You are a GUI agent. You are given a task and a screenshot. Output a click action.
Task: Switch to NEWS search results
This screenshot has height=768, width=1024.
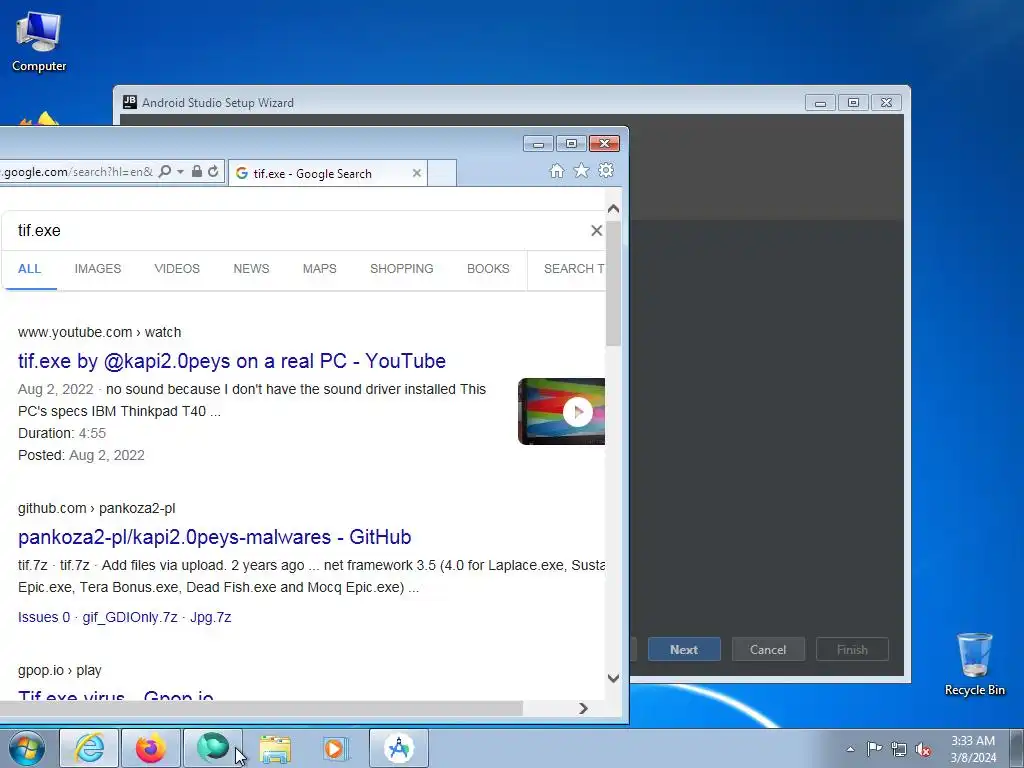pyautogui.click(x=251, y=268)
